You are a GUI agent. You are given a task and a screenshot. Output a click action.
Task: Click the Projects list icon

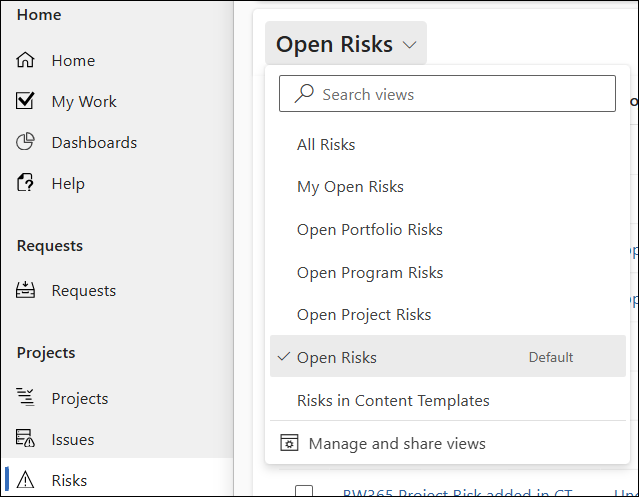(x=26, y=398)
